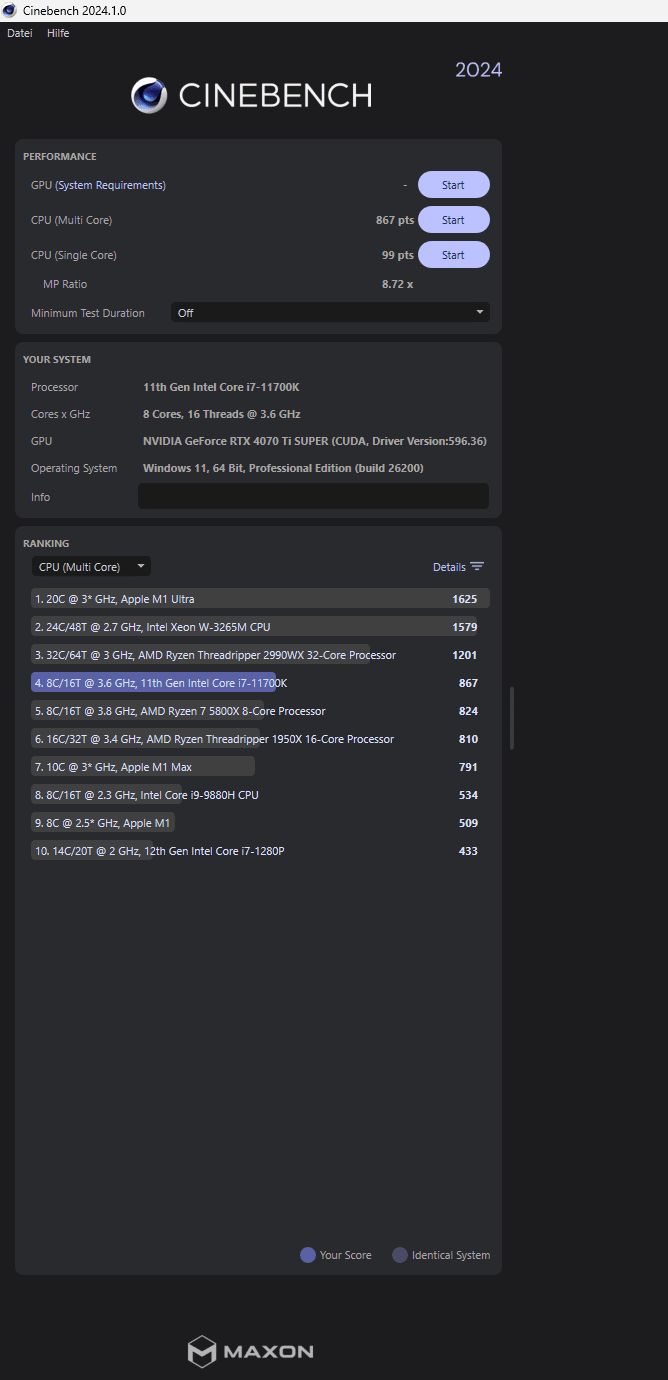Select the 8C Apple M1 ranking row
The image size is (668, 1380).
click(x=260, y=823)
